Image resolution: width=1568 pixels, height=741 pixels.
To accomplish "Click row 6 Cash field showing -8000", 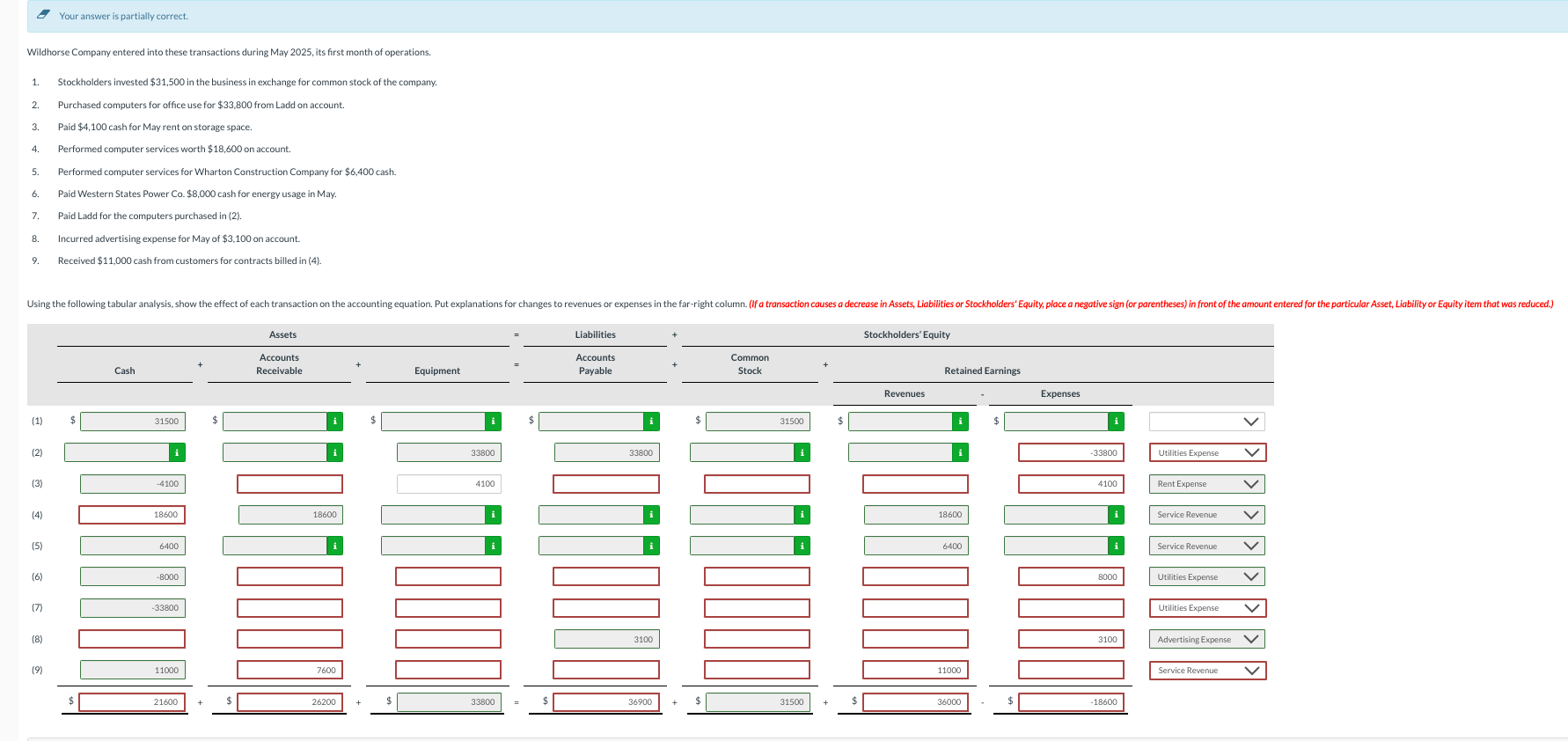I will point(133,577).
